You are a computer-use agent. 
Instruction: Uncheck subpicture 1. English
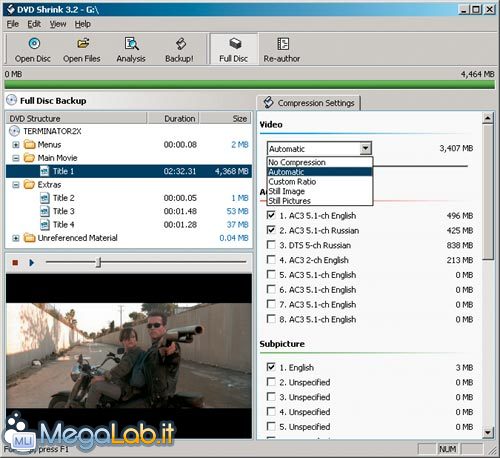(271, 367)
